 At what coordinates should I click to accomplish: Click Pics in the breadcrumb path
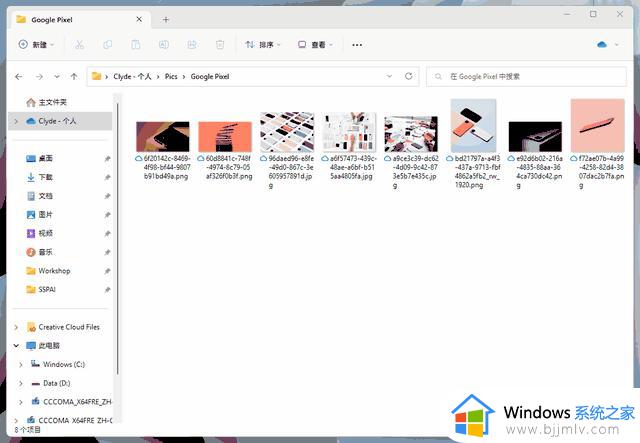tap(171, 76)
